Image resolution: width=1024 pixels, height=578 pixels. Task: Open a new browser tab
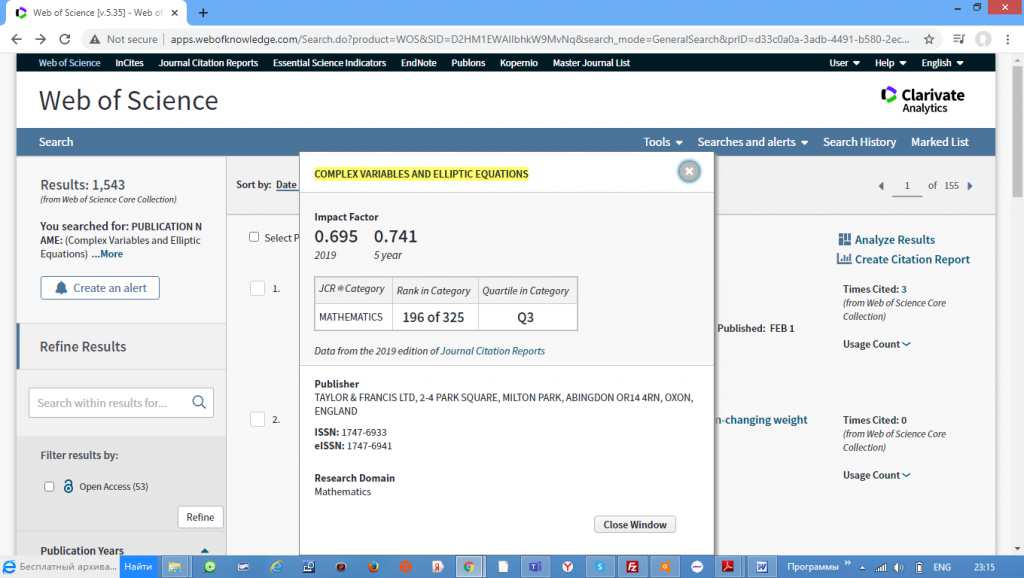(x=203, y=13)
